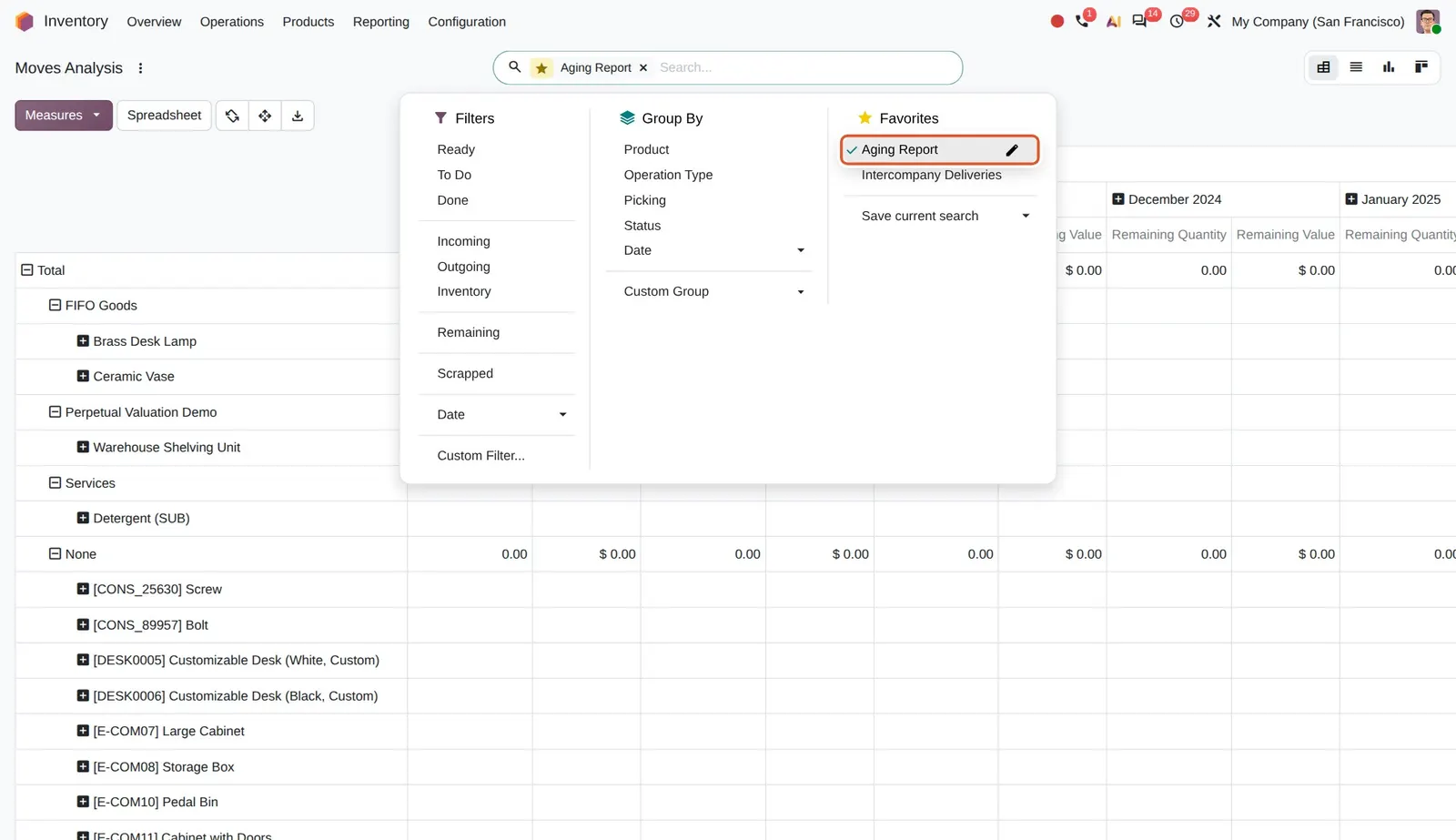Image resolution: width=1456 pixels, height=840 pixels.
Task: Open Custom Filter dialog
Action: point(480,456)
